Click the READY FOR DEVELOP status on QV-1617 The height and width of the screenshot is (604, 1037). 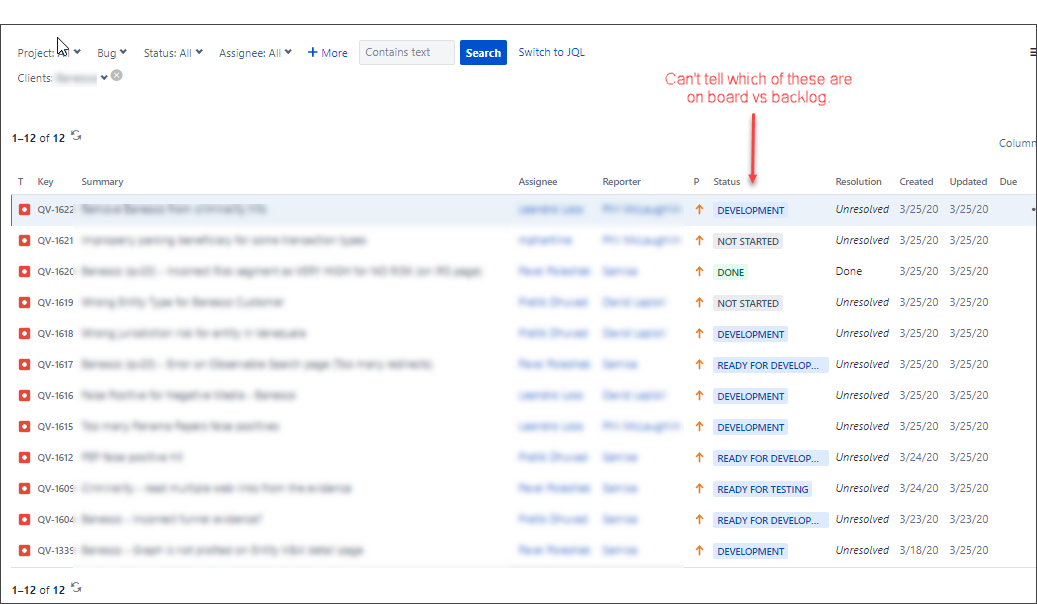(770, 365)
